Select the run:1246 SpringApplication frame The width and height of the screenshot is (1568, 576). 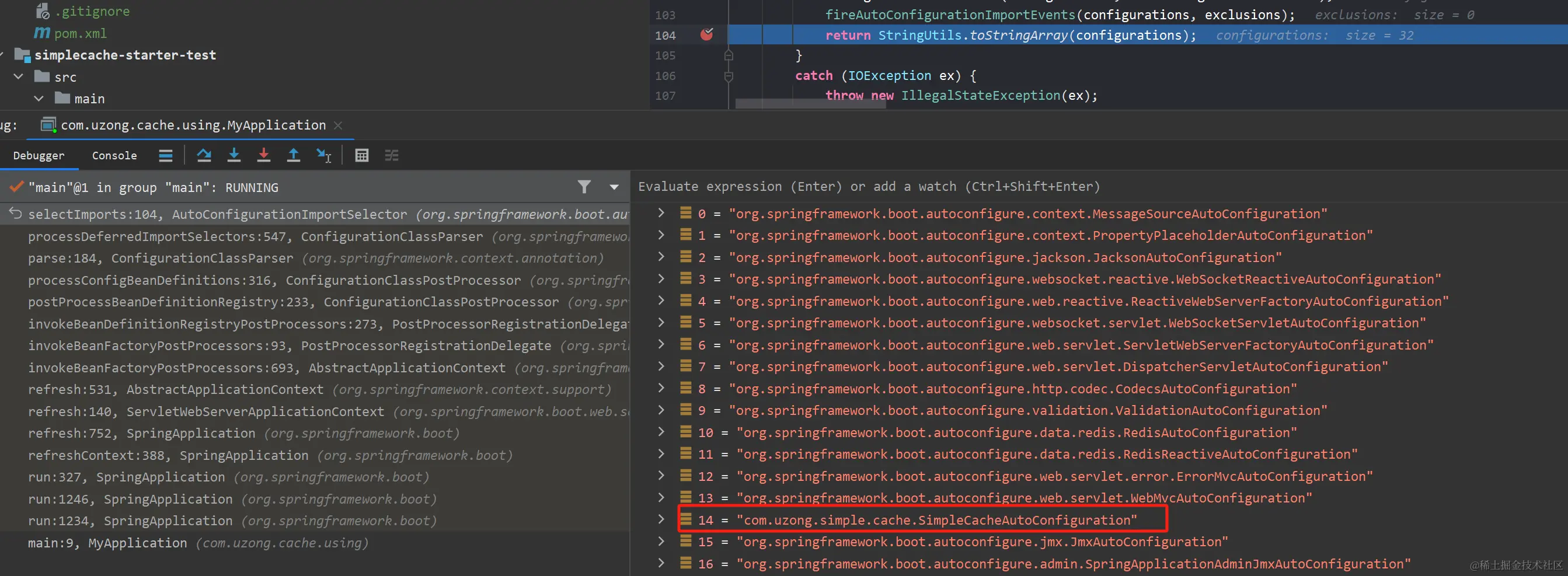pyautogui.click(x=315, y=499)
